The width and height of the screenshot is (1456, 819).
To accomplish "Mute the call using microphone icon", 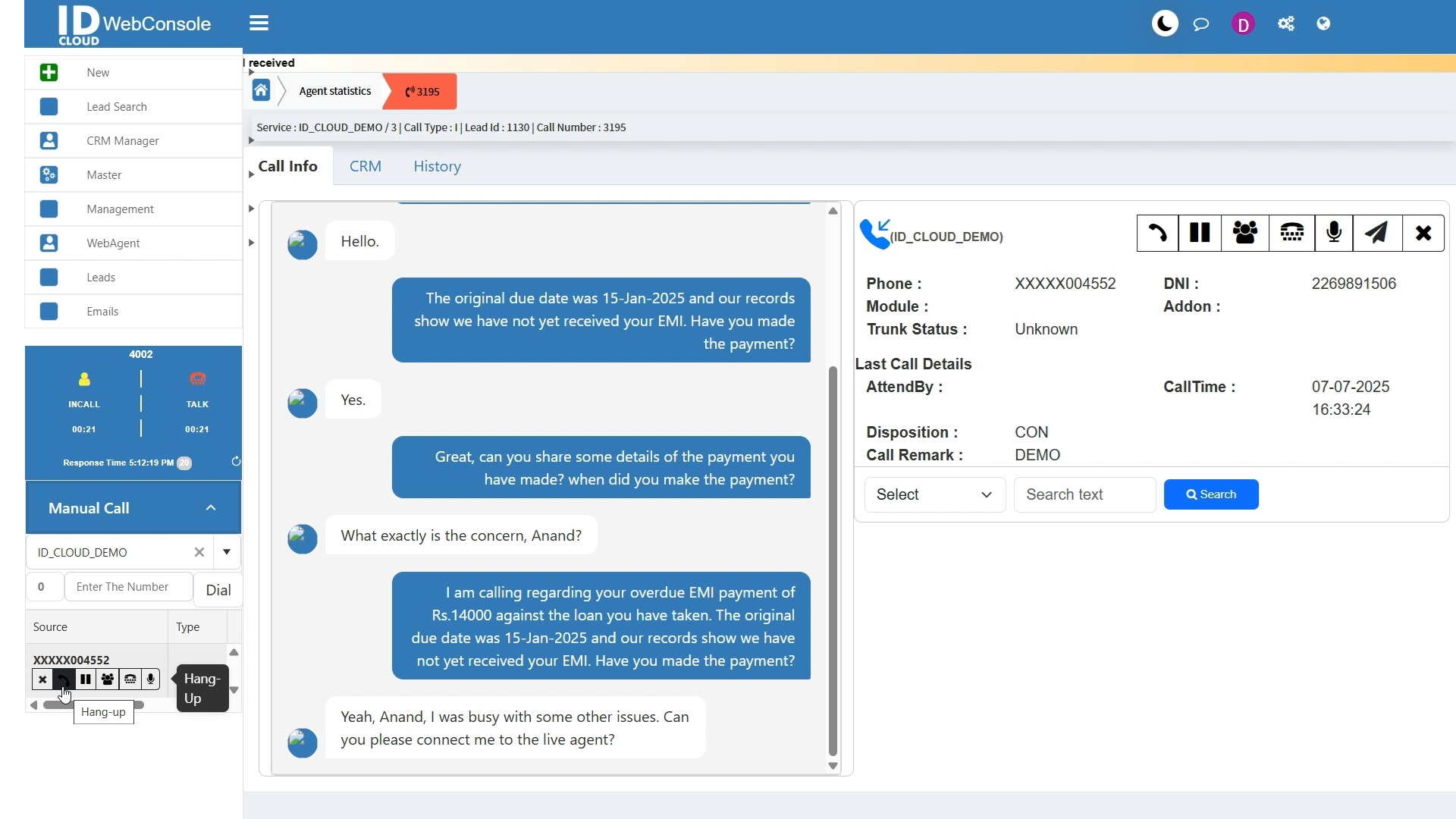I will pyautogui.click(x=1333, y=233).
